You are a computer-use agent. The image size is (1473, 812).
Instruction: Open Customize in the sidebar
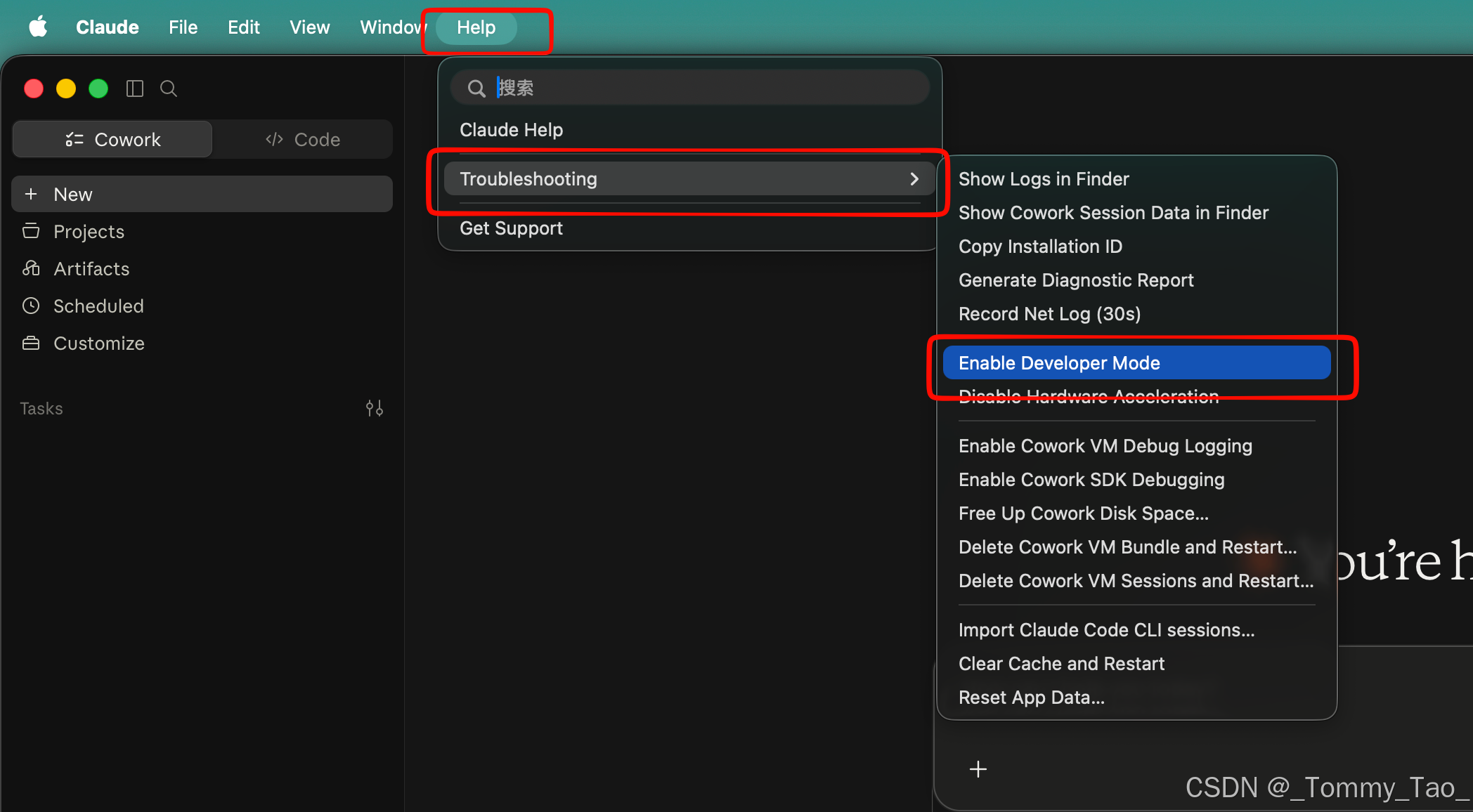tap(202, 343)
